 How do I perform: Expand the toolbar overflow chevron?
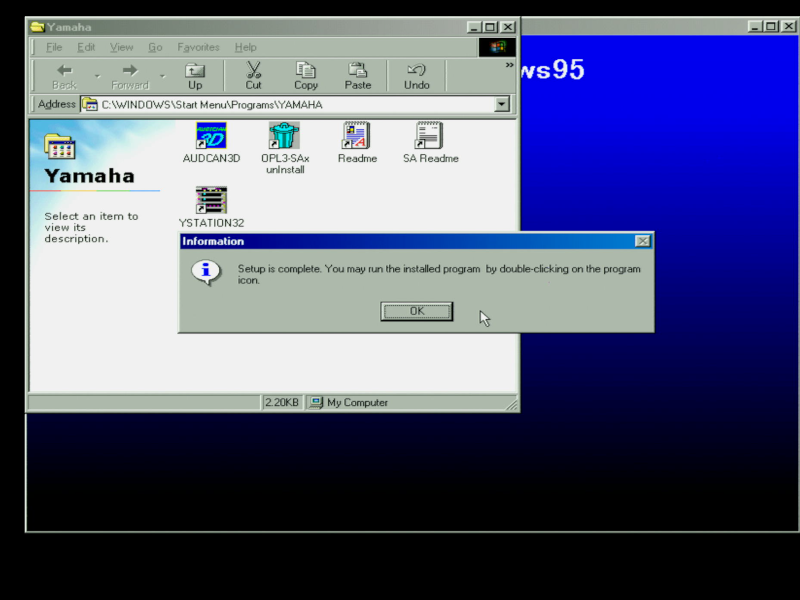point(509,65)
